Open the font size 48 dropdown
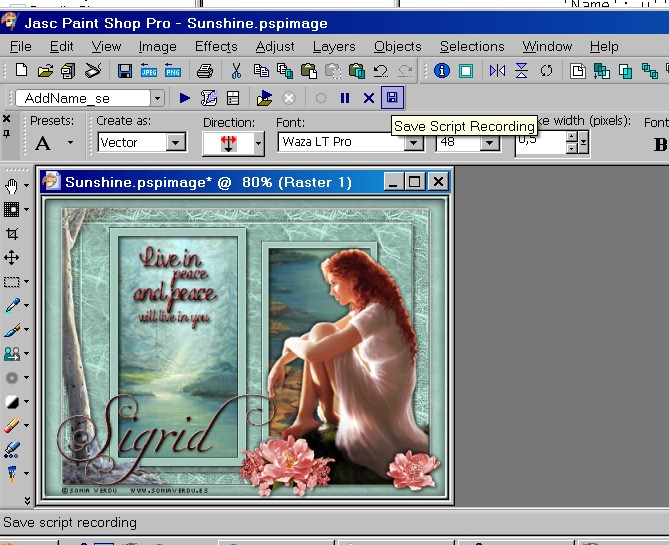Viewport: 669px width, 545px height. tap(489, 142)
